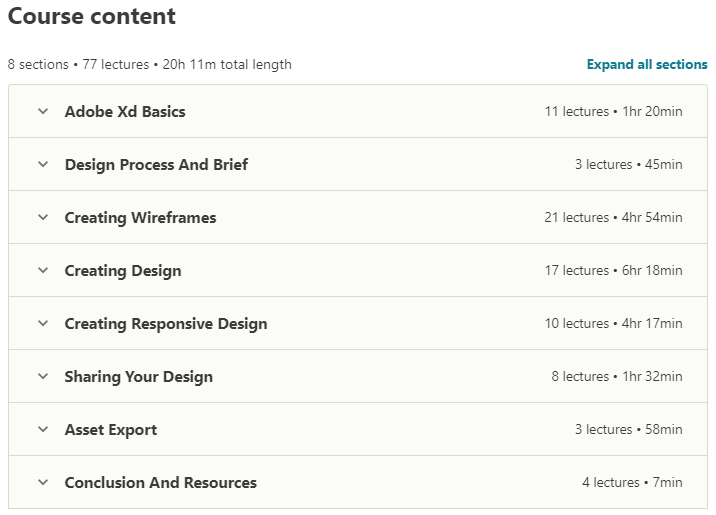Expand all sections link
716x515 pixels.
[x=647, y=64]
